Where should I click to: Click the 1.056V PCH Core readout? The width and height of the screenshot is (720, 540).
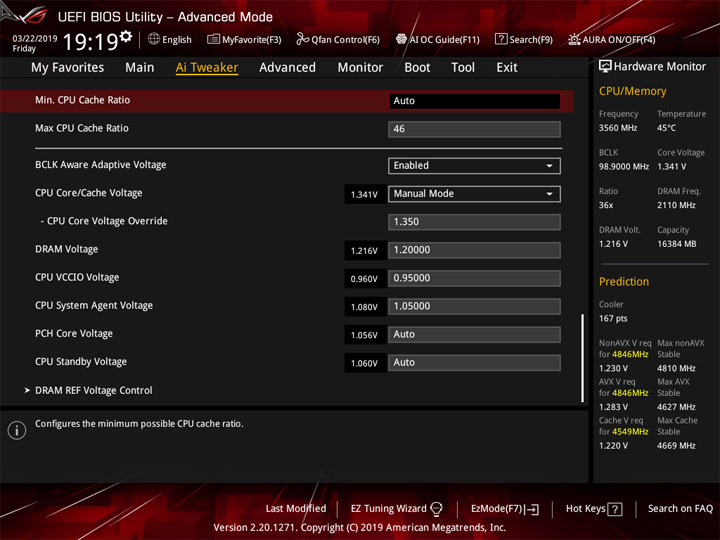364,335
